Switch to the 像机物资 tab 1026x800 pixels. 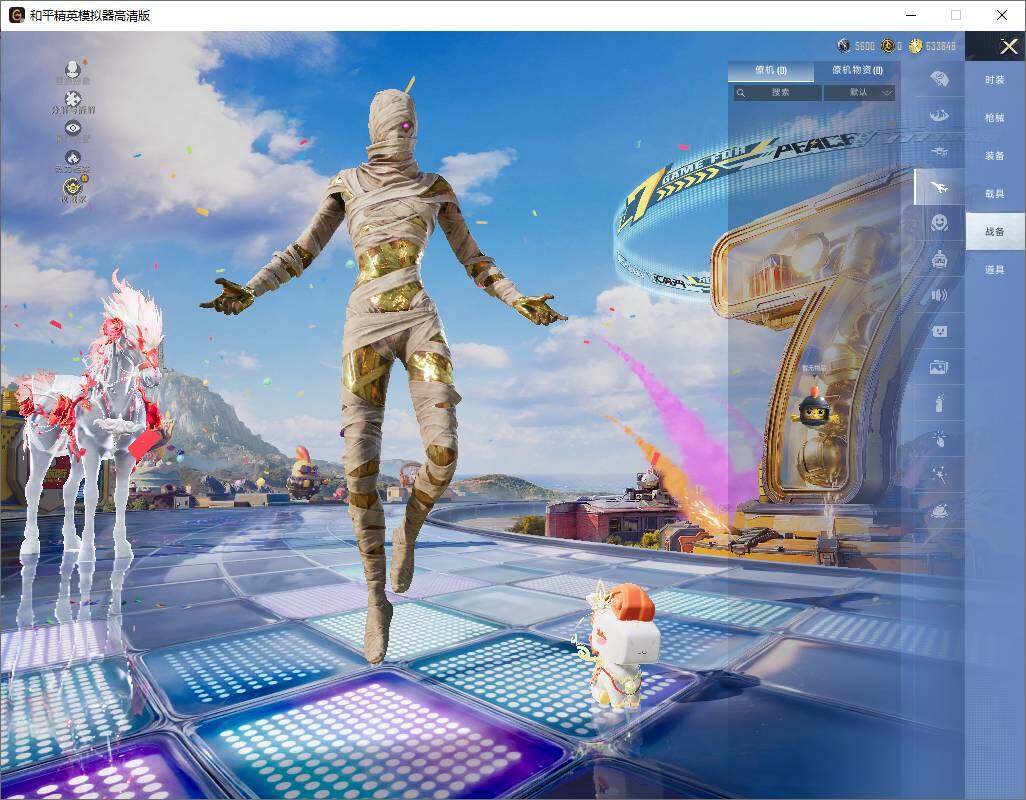857,71
